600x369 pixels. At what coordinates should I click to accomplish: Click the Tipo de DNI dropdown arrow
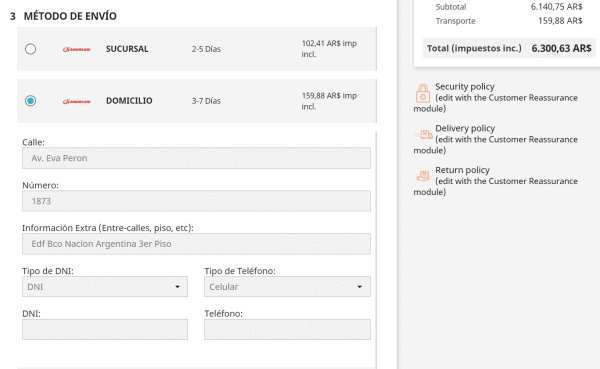[178, 287]
